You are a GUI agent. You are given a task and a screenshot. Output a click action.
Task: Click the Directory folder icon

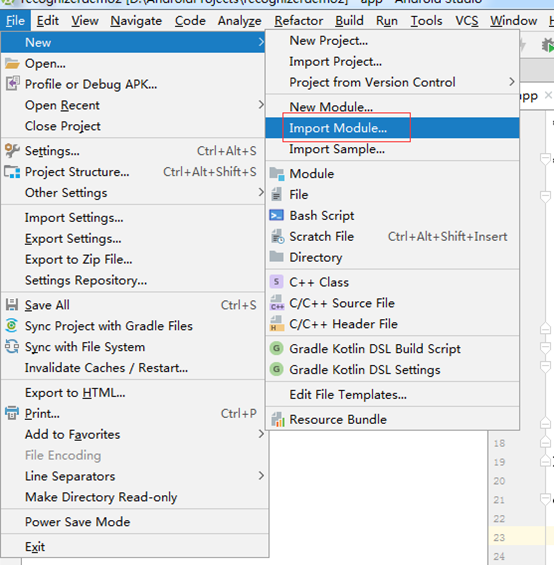(276, 257)
